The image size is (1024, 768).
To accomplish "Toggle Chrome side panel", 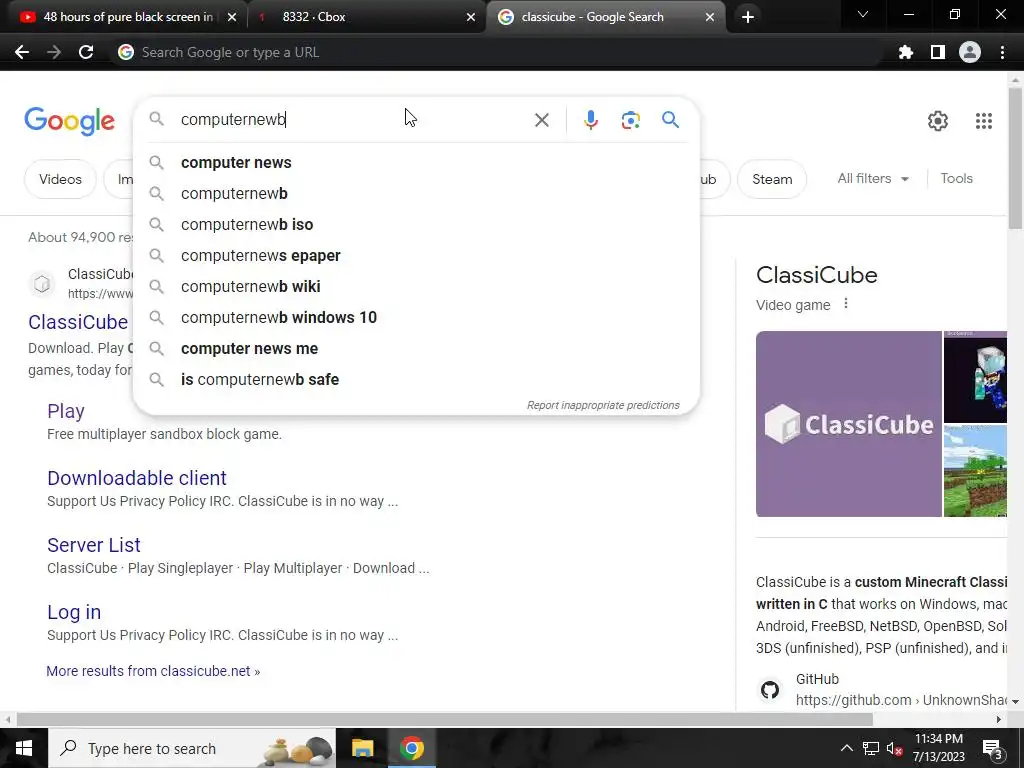I will click(x=937, y=52).
